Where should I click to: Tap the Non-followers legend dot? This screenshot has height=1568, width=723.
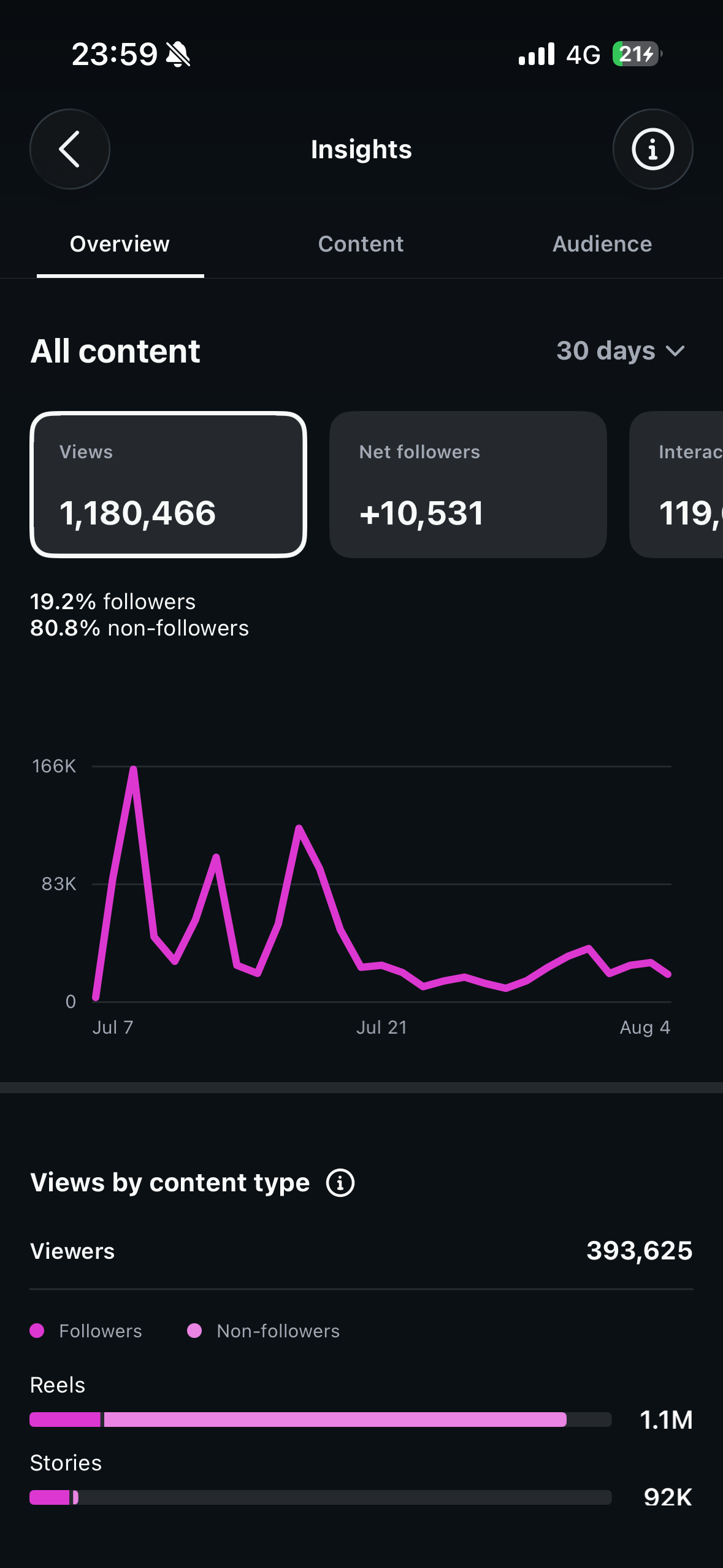coord(194,1331)
